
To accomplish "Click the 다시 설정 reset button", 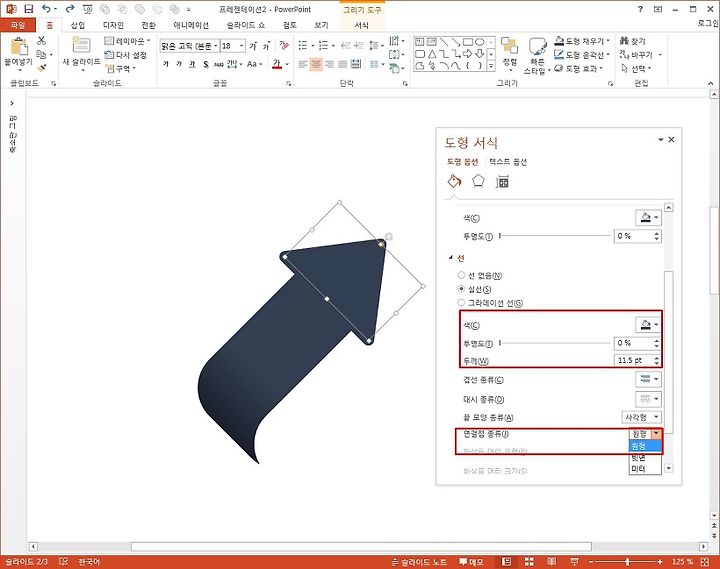I will 126,55.
